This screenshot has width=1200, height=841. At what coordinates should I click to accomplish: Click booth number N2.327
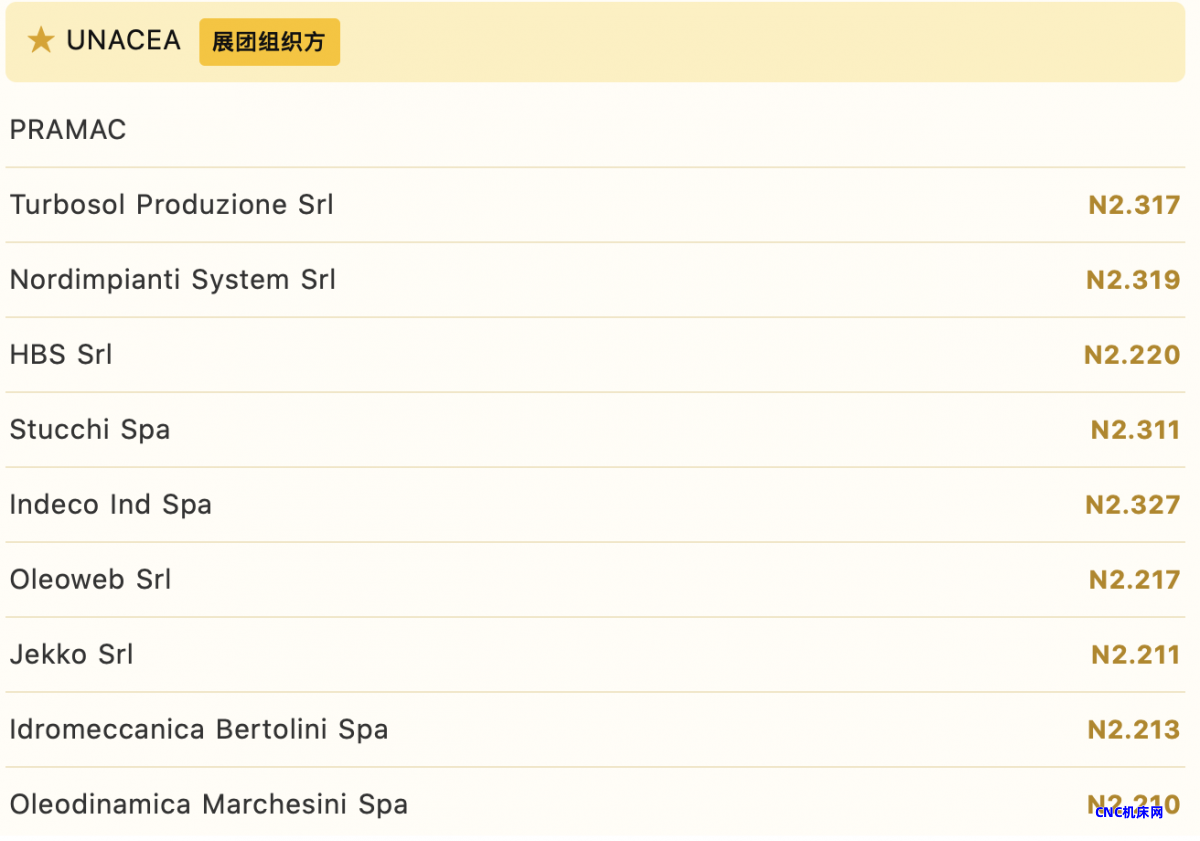[x=1133, y=505]
